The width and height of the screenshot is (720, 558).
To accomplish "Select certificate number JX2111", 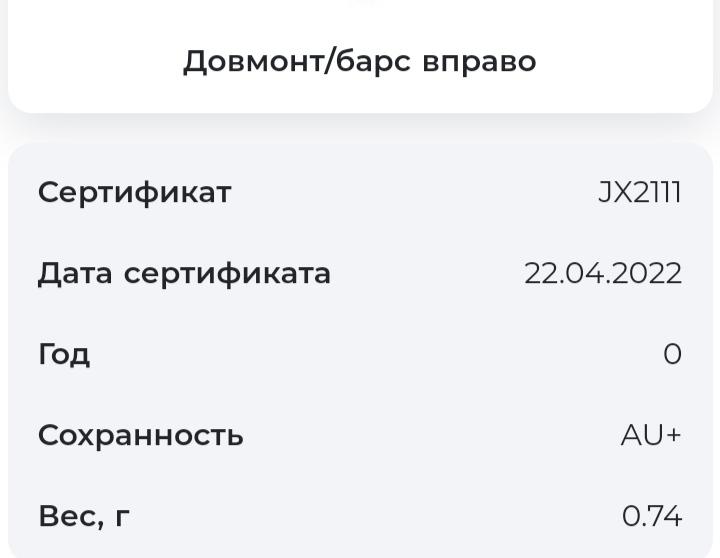I will point(639,192).
